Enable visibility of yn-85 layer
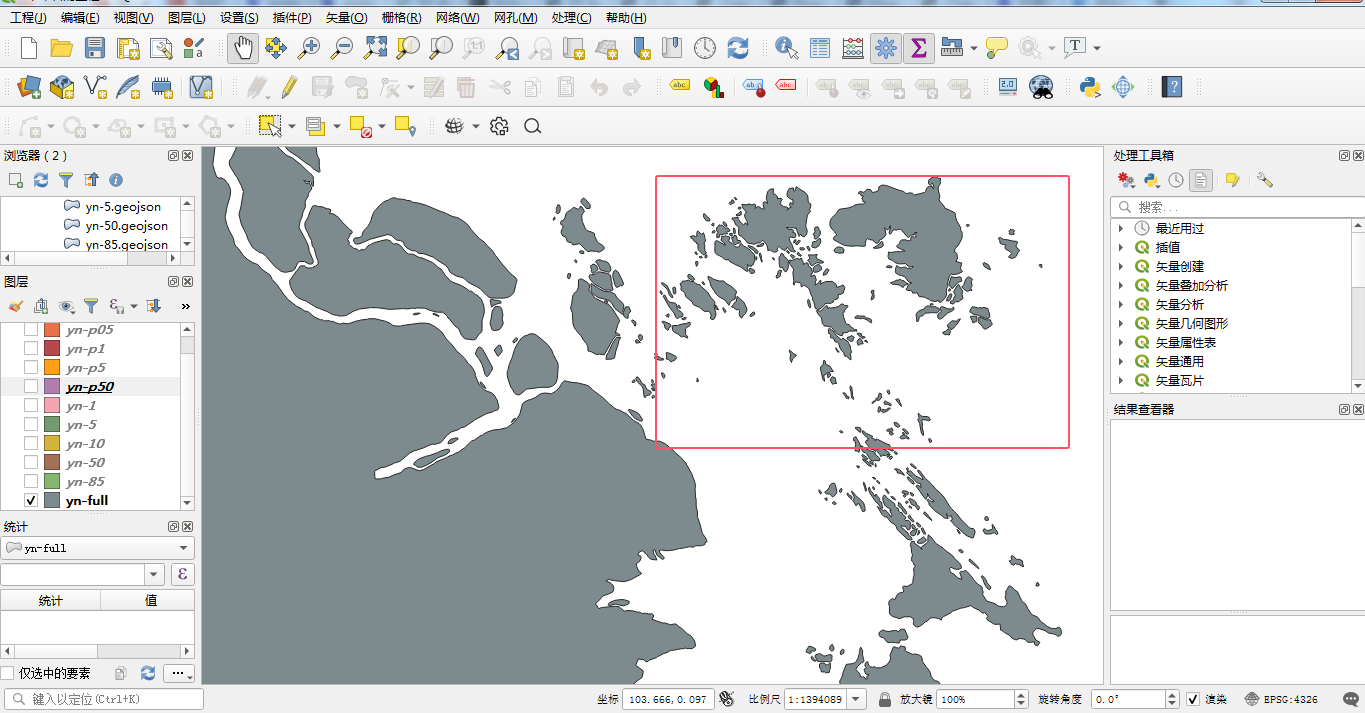This screenshot has height=713, width=1365. (x=31, y=482)
